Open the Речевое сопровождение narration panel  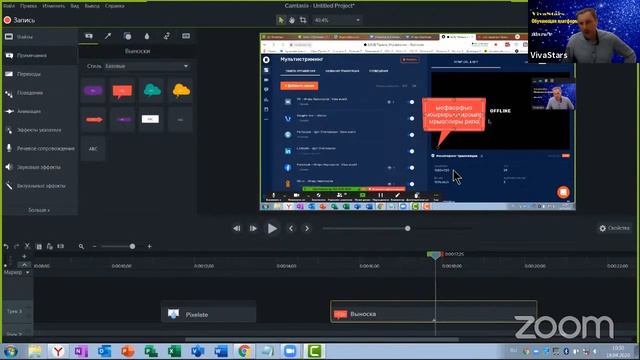(40, 148)
